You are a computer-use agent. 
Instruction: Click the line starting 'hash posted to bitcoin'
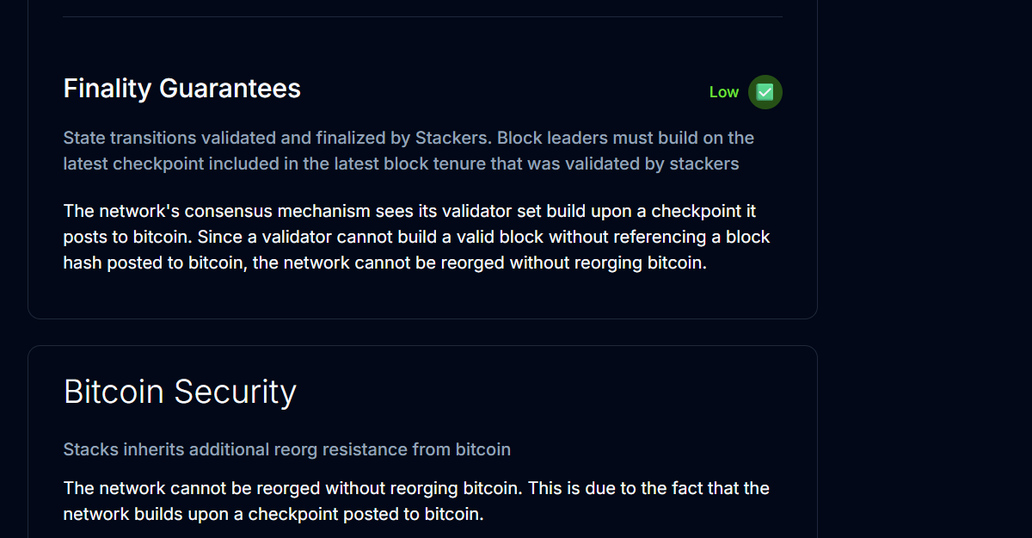385,262
